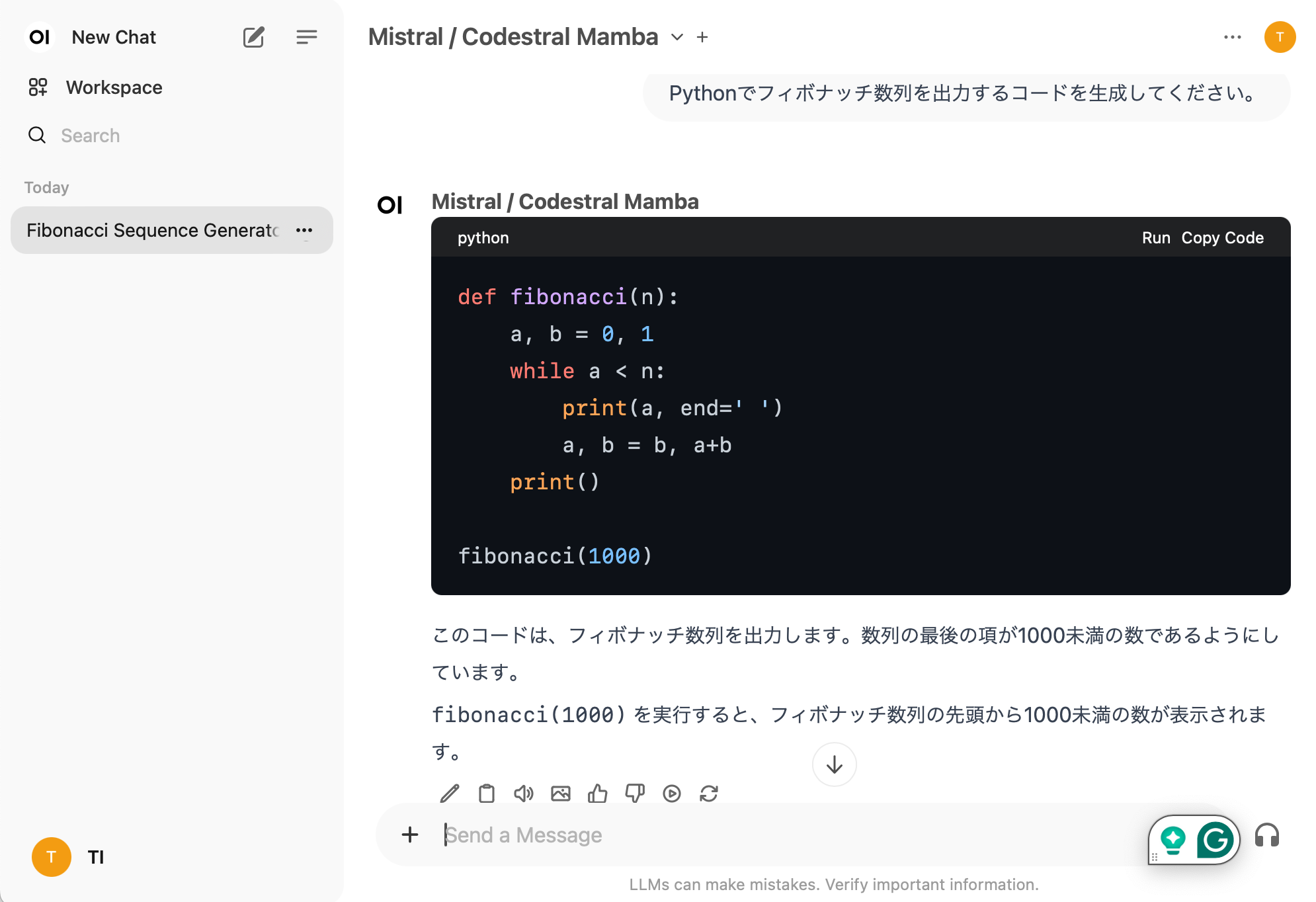This screenshot has height=902, width=1316.
Task: Edit the assistant's response
Action: tap(450, 794)
